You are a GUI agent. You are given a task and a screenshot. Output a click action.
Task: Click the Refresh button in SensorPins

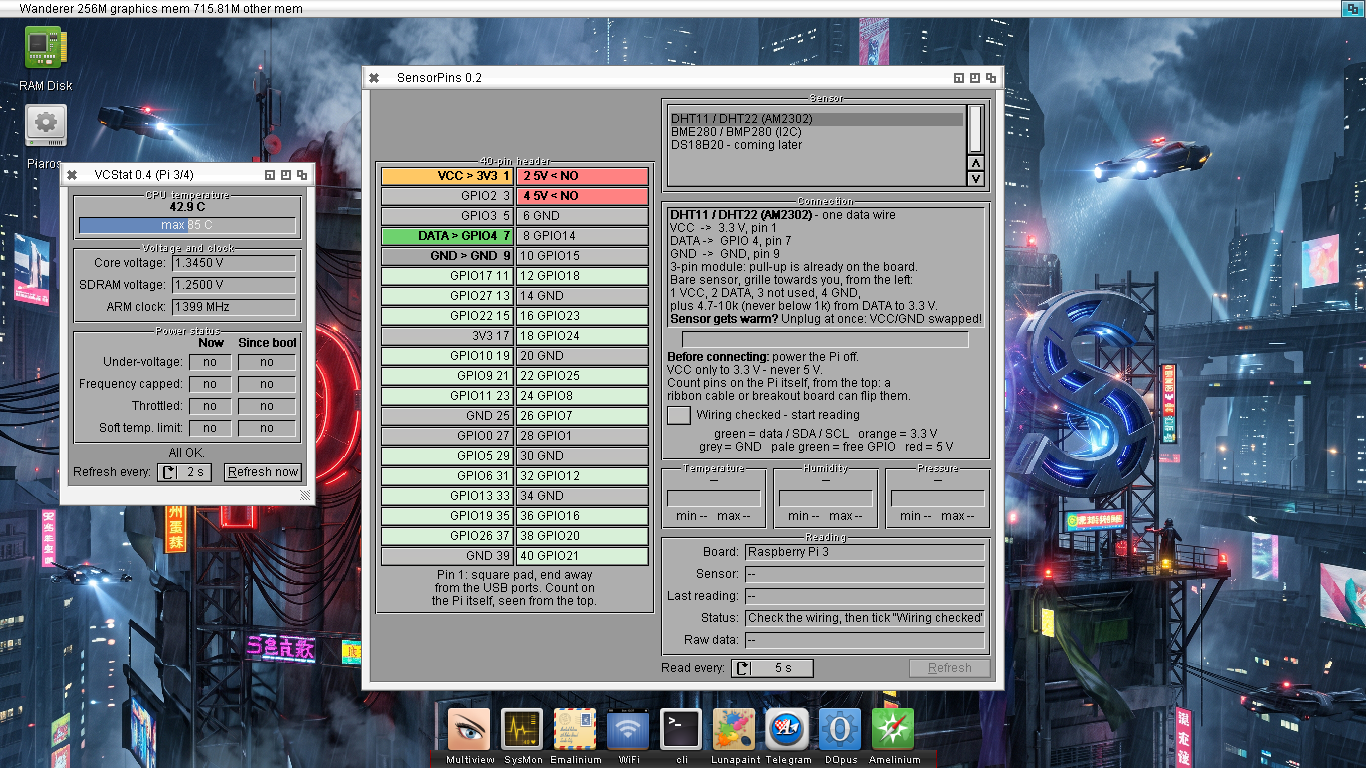pyautogui.click(x=949, y=668)
